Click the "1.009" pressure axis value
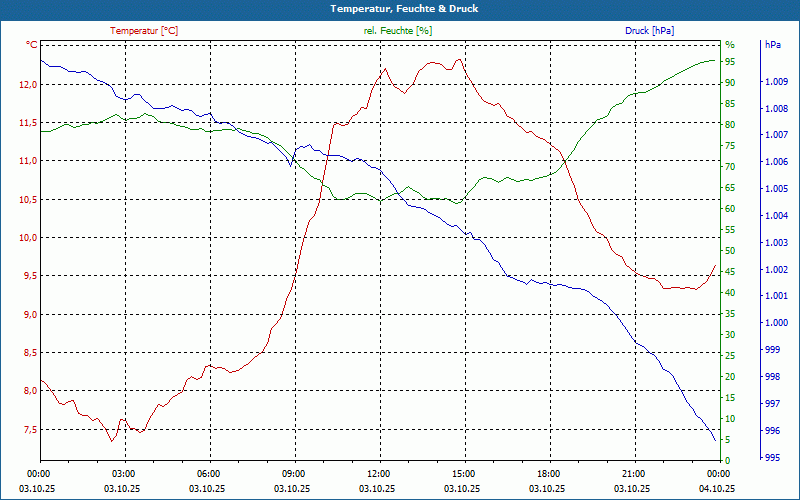800x500 pixels. click(x=777, y=82)
